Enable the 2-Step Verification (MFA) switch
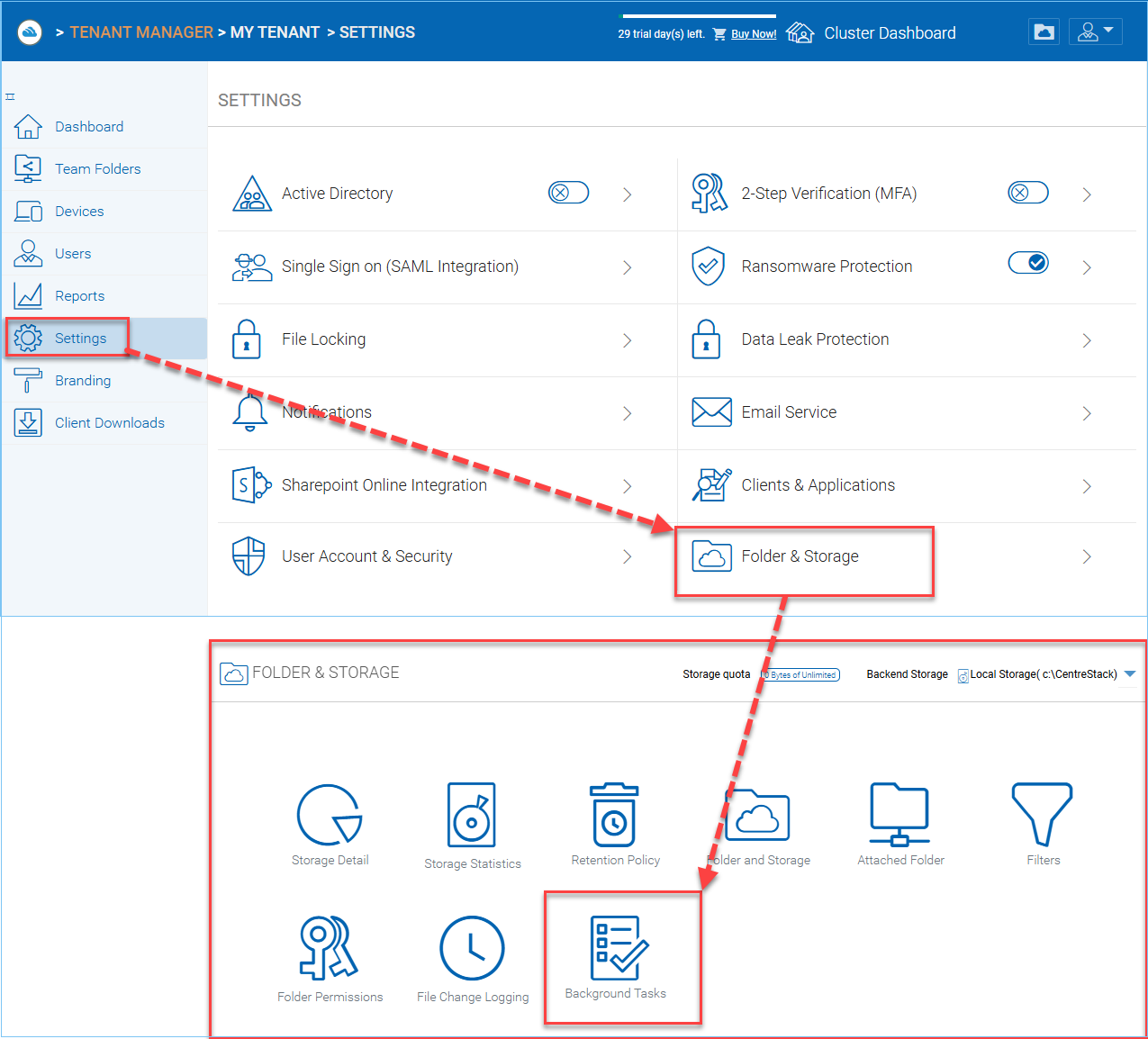The width and height of the screenshot is (1148, 1039). click(x=1028, y=193)
